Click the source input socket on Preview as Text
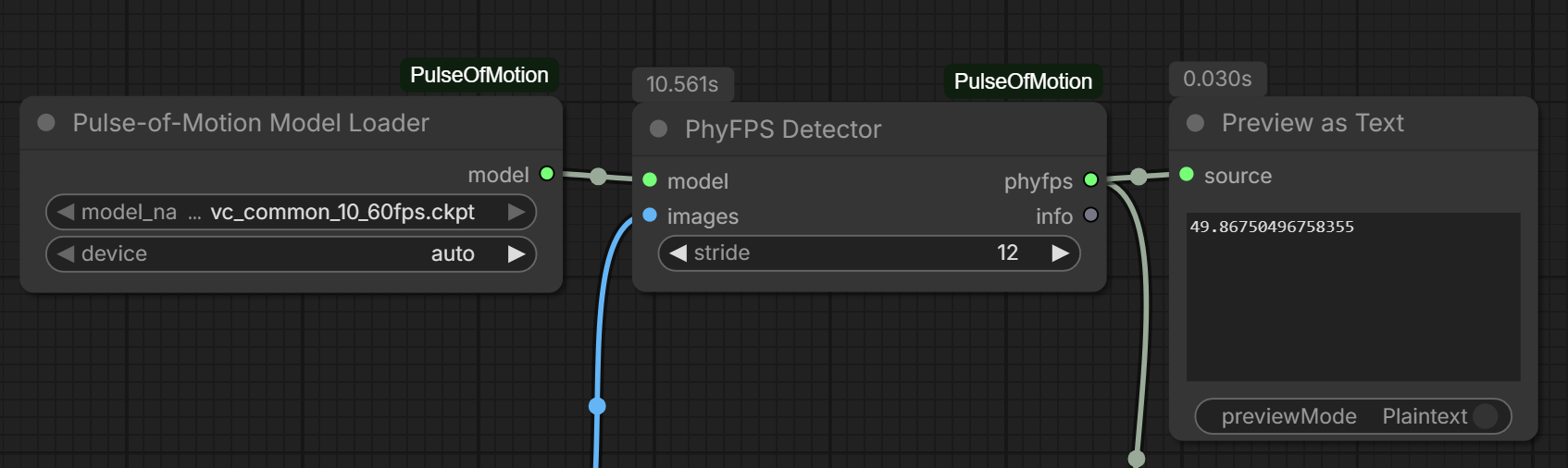 (1187, 175)
